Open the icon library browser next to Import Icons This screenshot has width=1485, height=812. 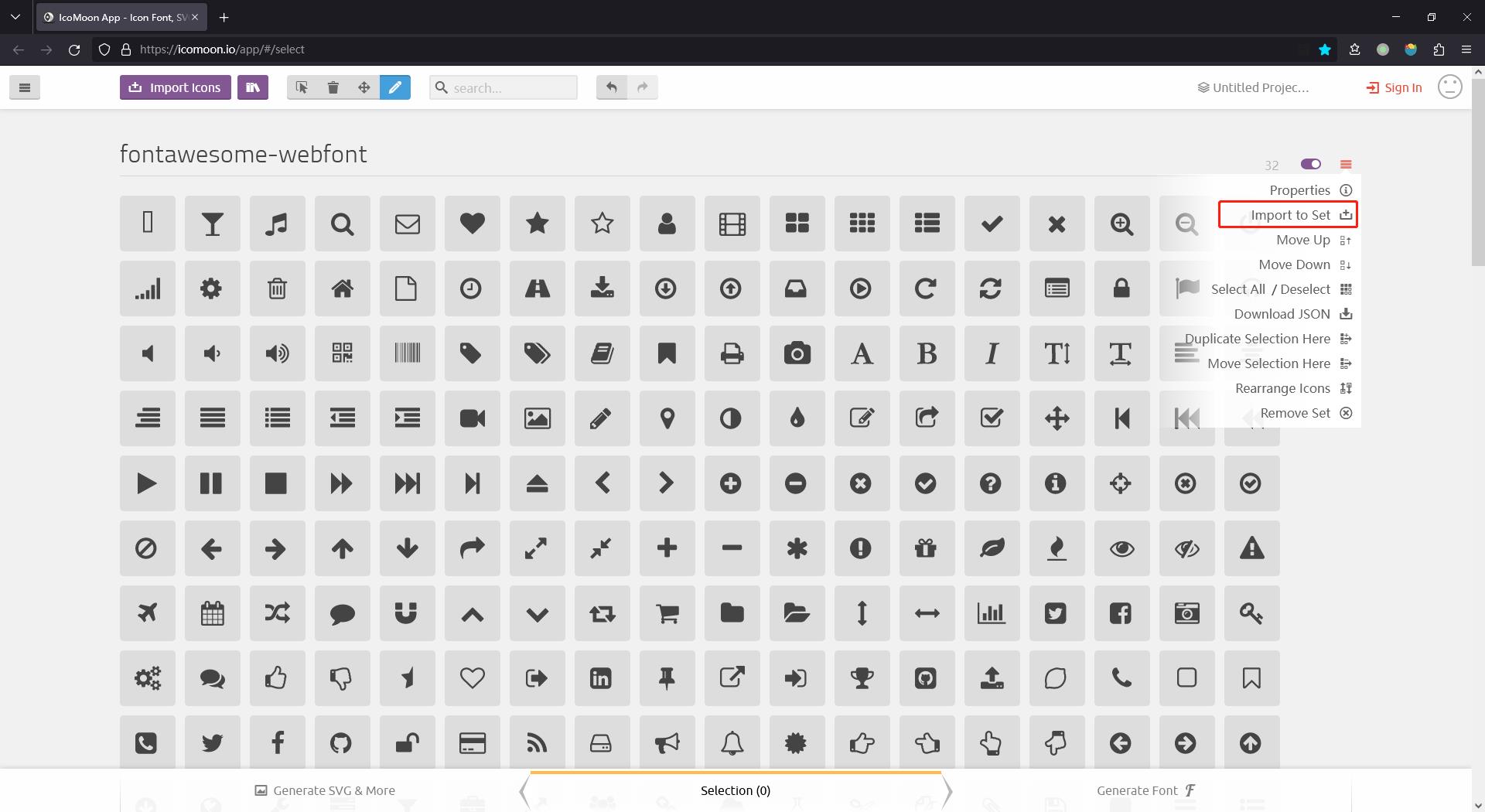click(253, 87)
